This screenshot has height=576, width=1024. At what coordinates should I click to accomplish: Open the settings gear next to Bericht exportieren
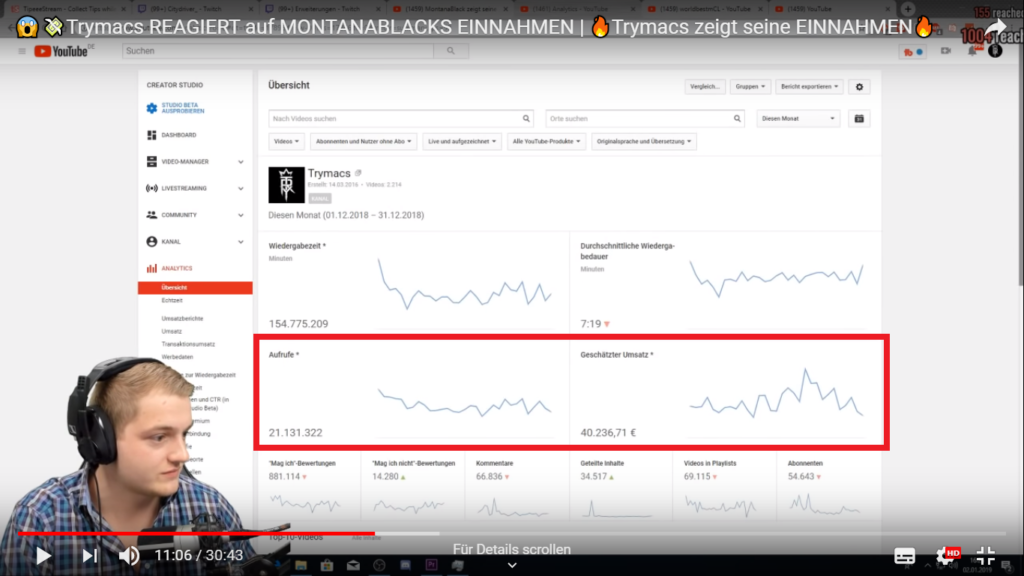[x=859, y=87]
